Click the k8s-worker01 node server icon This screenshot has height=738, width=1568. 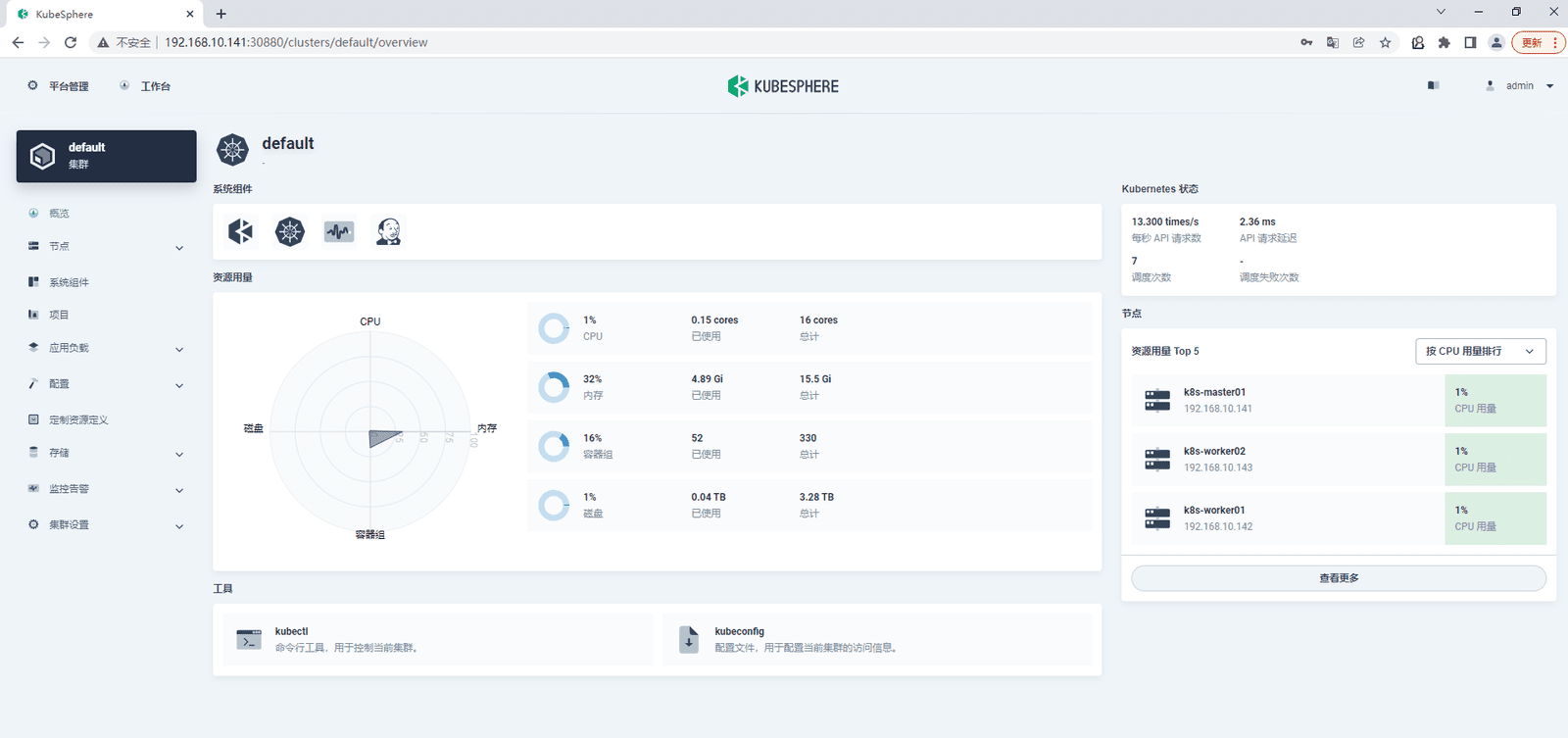pyautogui.click(x=1157, y=517)
